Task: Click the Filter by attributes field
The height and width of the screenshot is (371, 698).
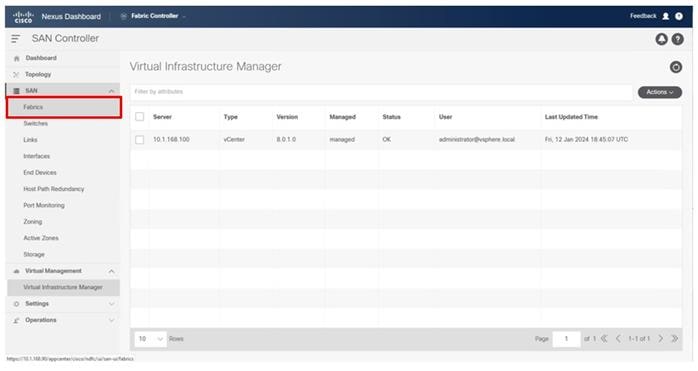Action: pyautogui.click(x=381, y=92)
